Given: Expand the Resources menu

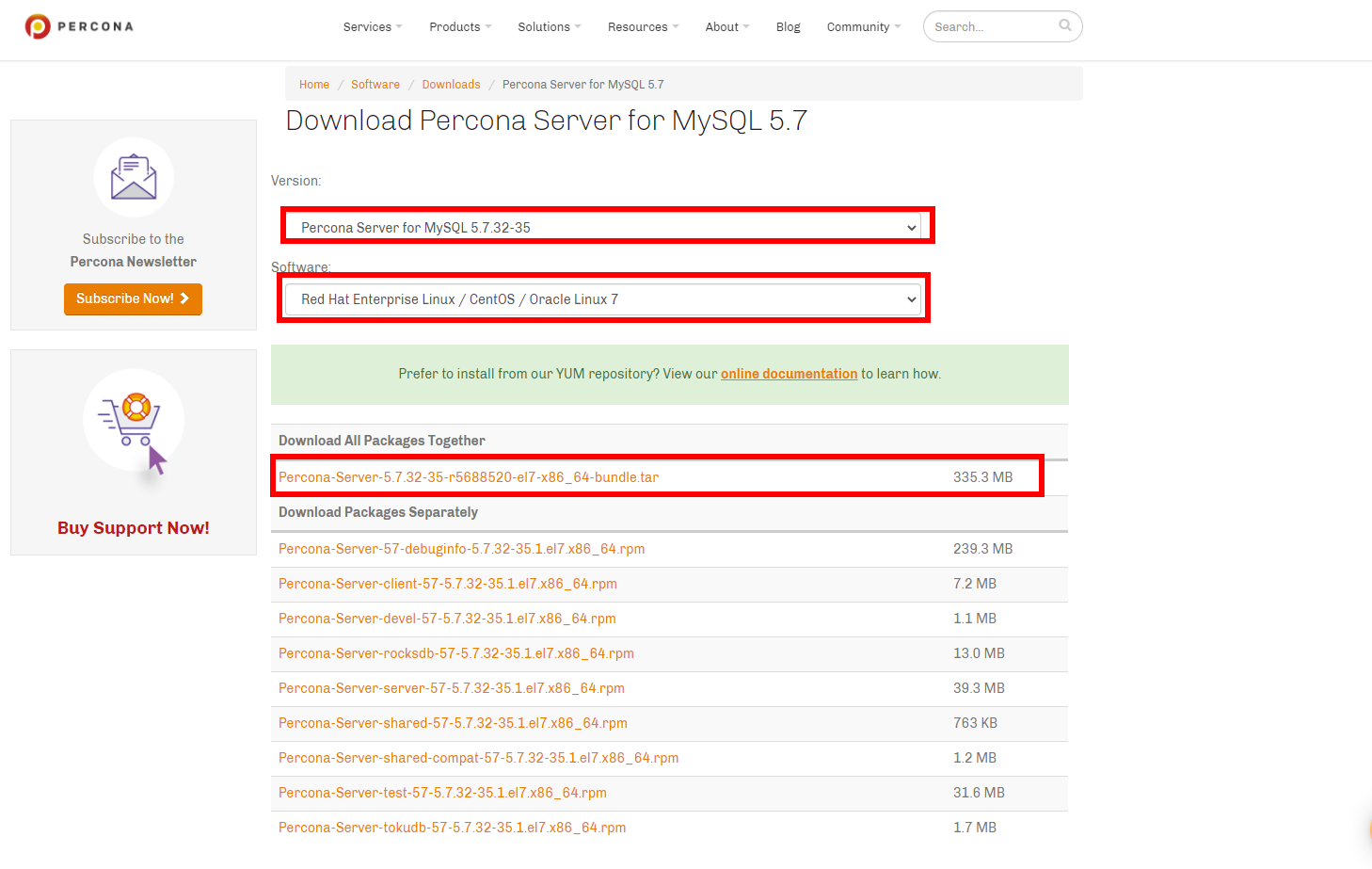Looking at the screenshot, I should (x=638, y=26).
